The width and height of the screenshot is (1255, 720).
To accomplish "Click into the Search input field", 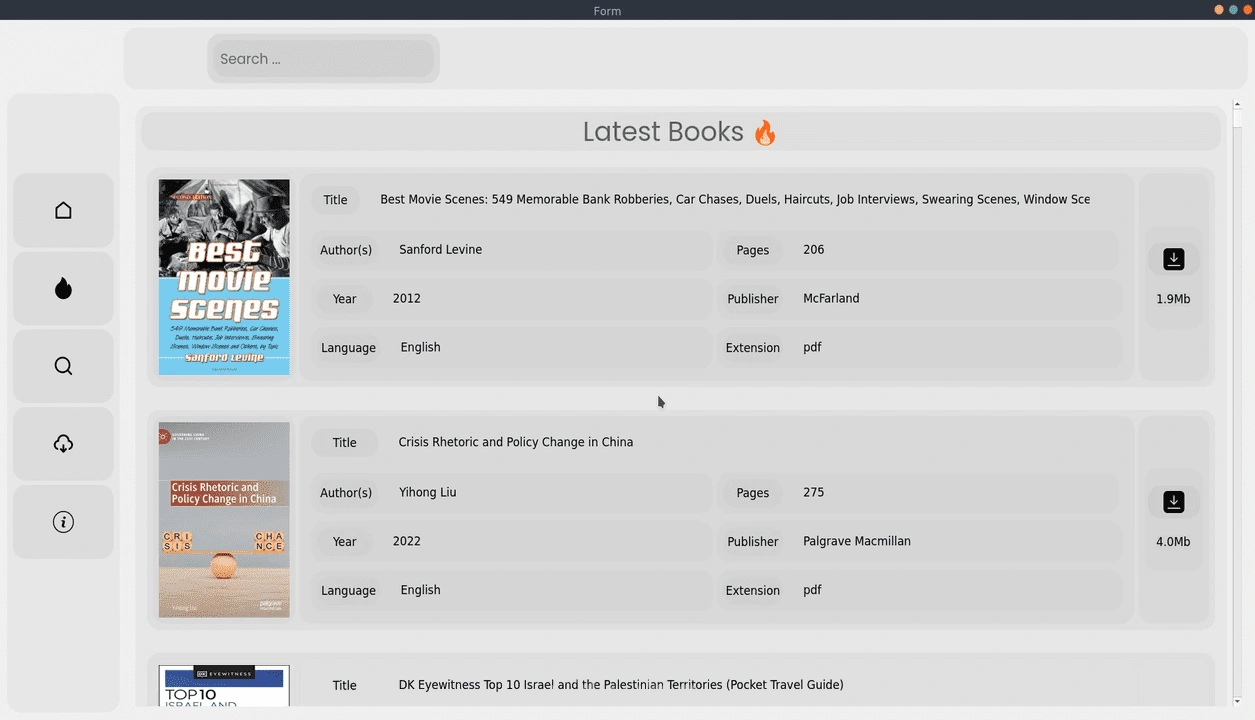I will click(x=323, y=59).
